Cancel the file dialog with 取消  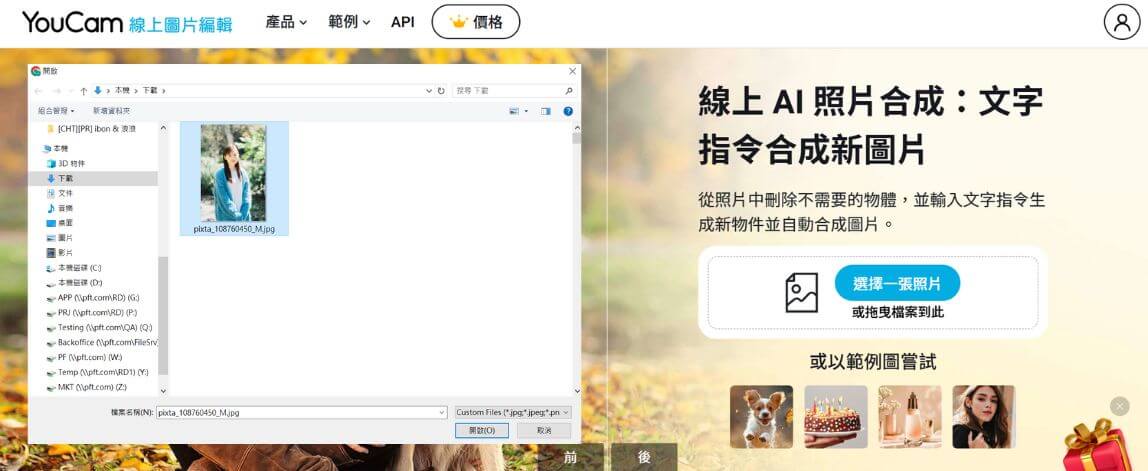(544, 431)
